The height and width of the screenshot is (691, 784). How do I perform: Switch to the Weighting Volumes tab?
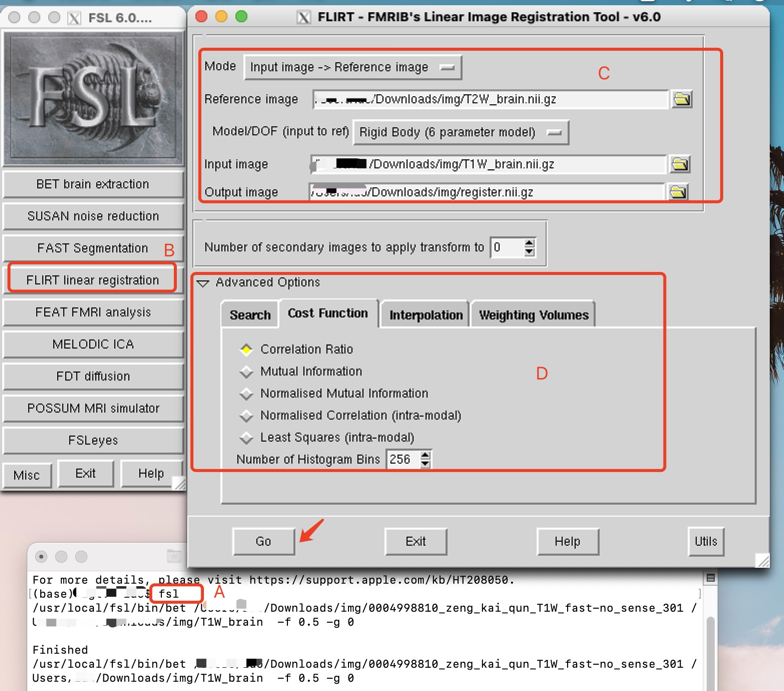[534, 315]
